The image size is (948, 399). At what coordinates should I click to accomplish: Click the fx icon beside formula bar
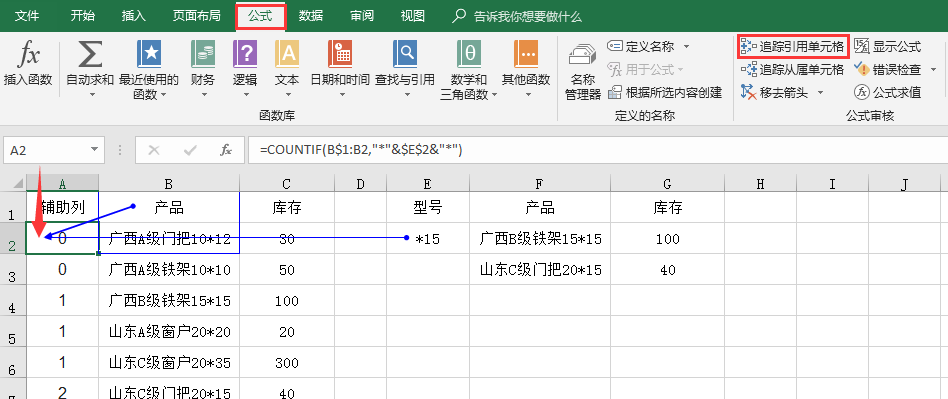226,150
